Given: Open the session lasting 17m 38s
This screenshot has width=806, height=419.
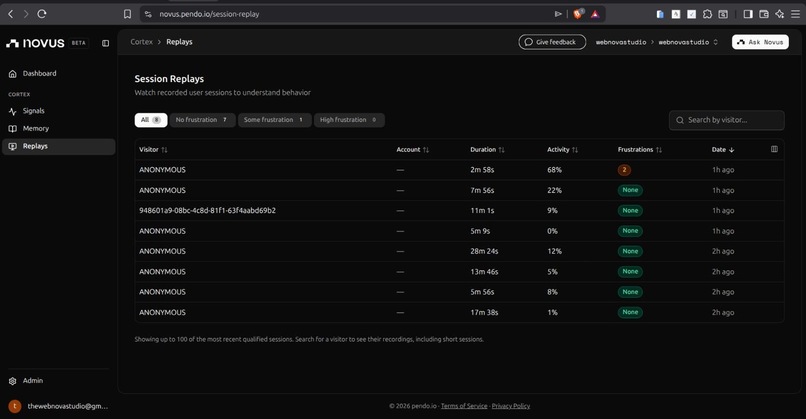Looking at the screenshot, I should [x=459, y=312].
